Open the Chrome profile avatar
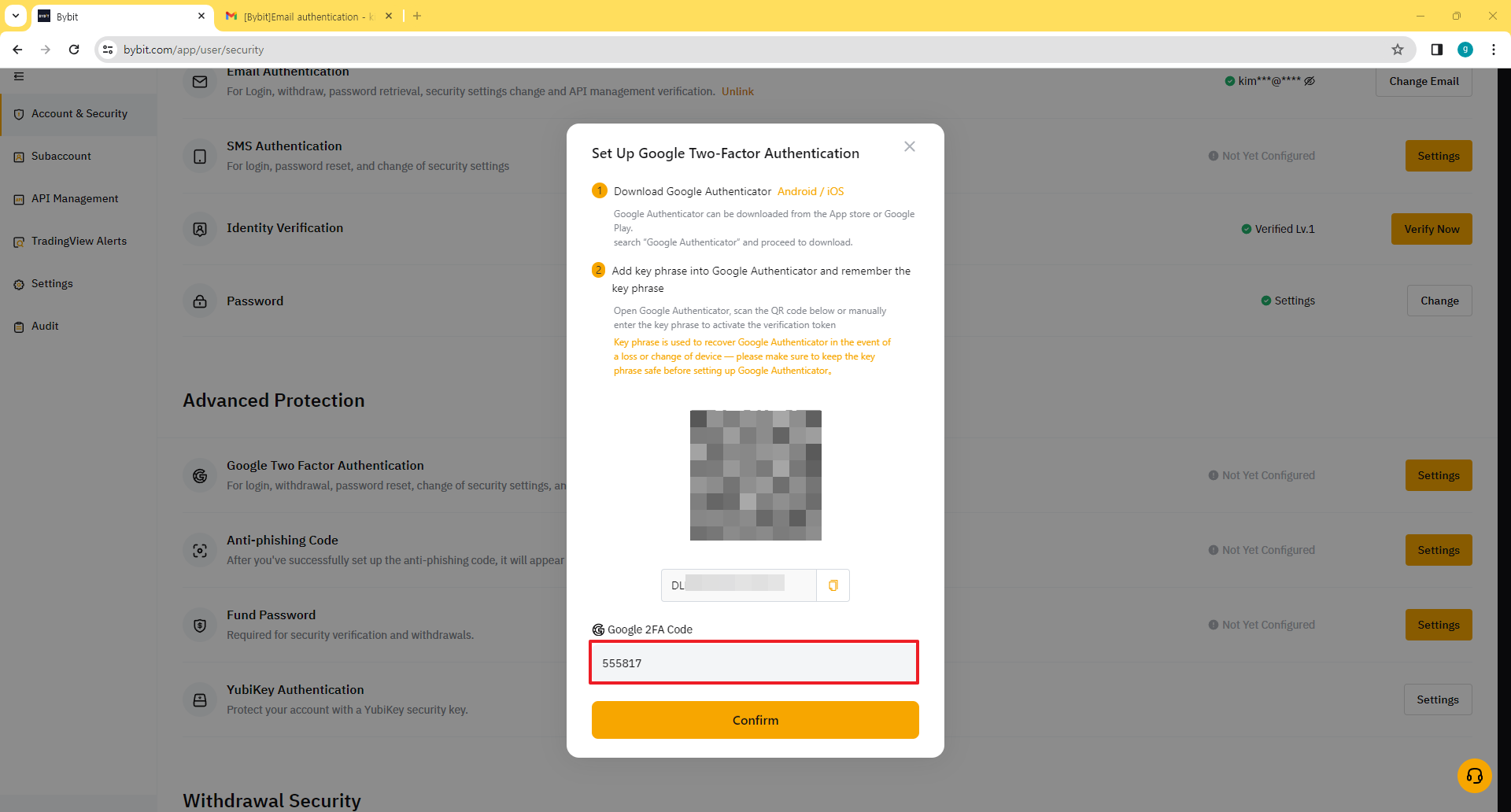Viewport: 1511px width, 812px height. (1465, 50)
